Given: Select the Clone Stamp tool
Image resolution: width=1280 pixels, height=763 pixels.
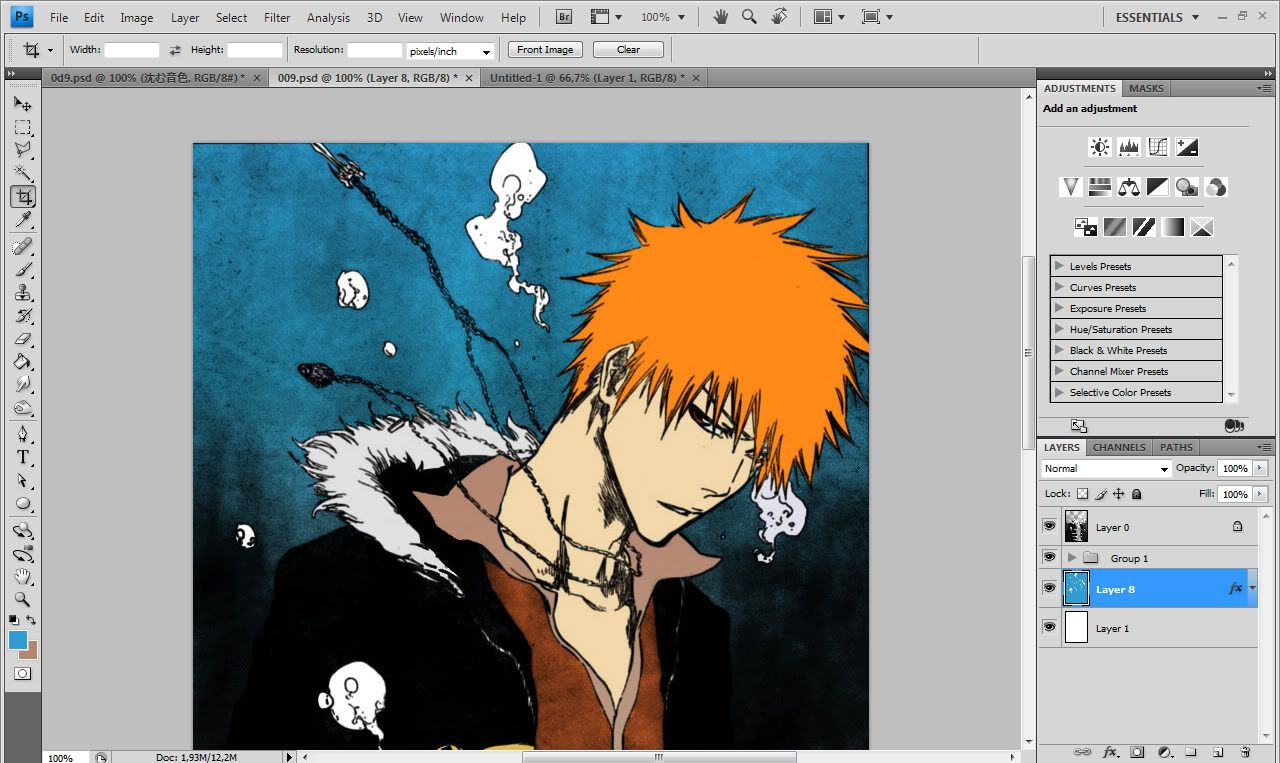Looking at the screenshot, I should pos(22,293).
